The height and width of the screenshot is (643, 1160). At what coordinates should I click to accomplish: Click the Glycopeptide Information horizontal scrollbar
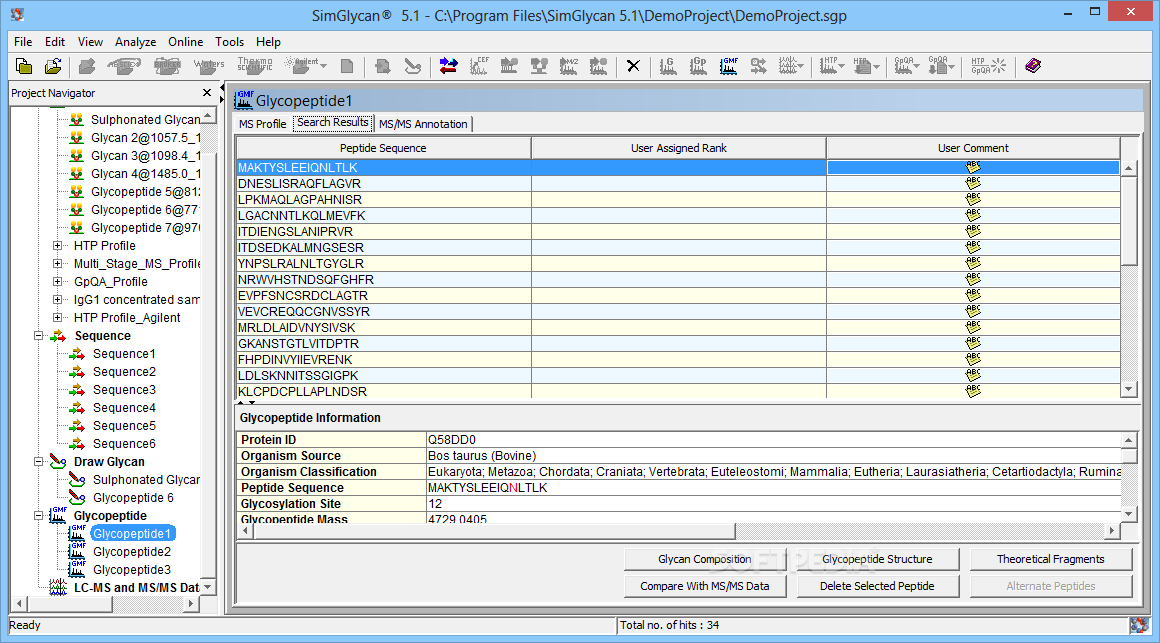(x=677, y=531)
